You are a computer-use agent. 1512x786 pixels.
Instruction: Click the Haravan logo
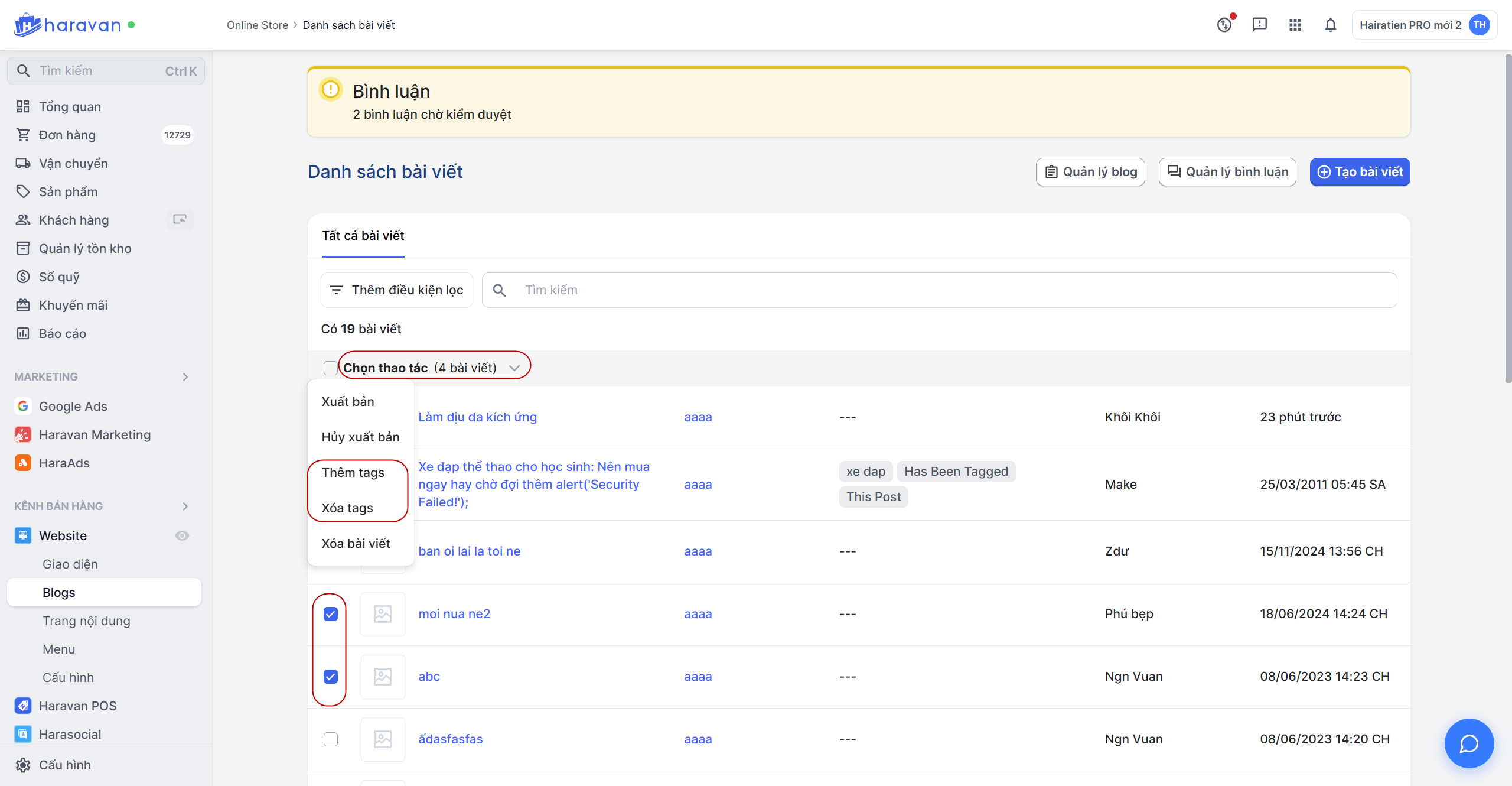[x=67, y=25]
